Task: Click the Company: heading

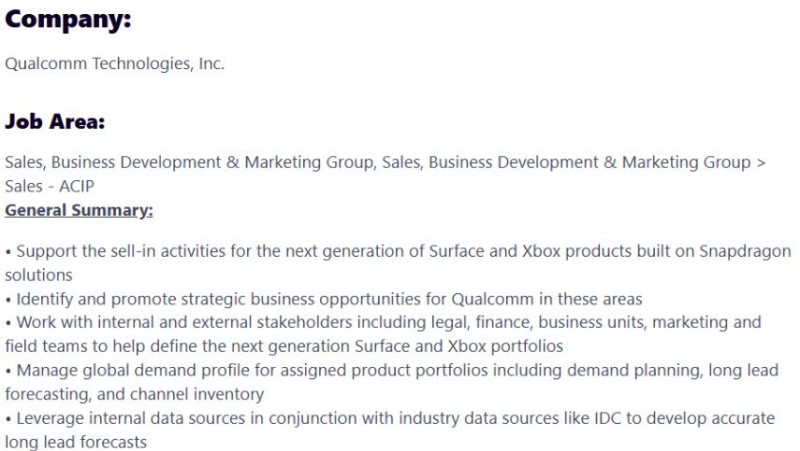Action: tap(68, 21)
